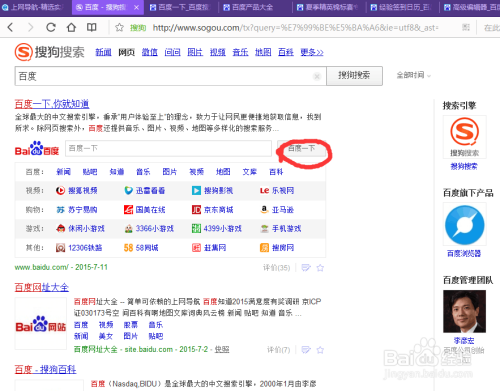Open the 百度 - 搜狗百科 result title
The height and width of the screenshot is (391, 500).
pyautogui.click(x=45, y=369)
